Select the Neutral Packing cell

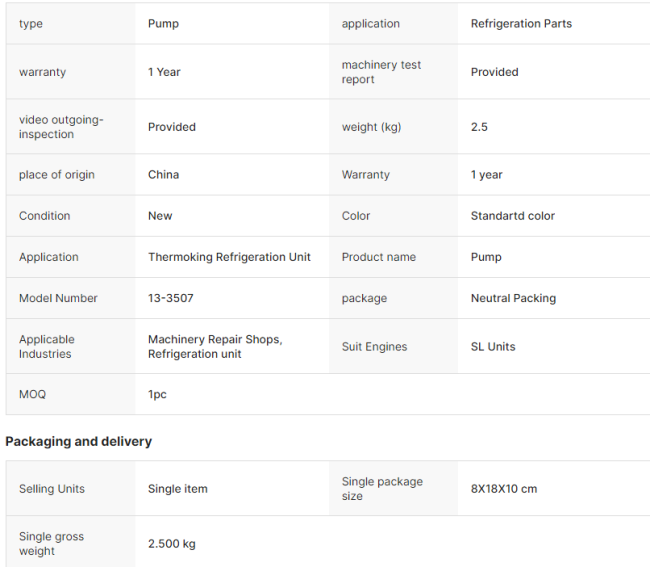513,298
